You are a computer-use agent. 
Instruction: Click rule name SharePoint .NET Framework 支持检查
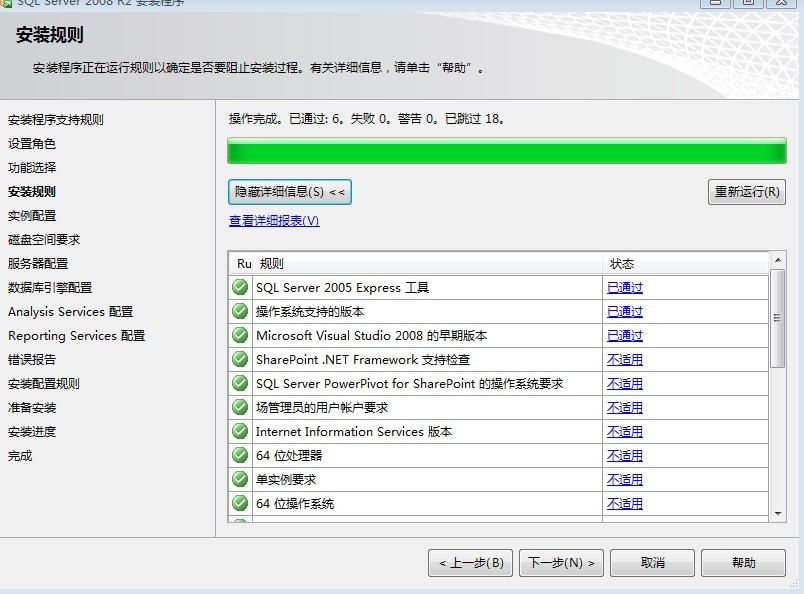tap(363, 360)
